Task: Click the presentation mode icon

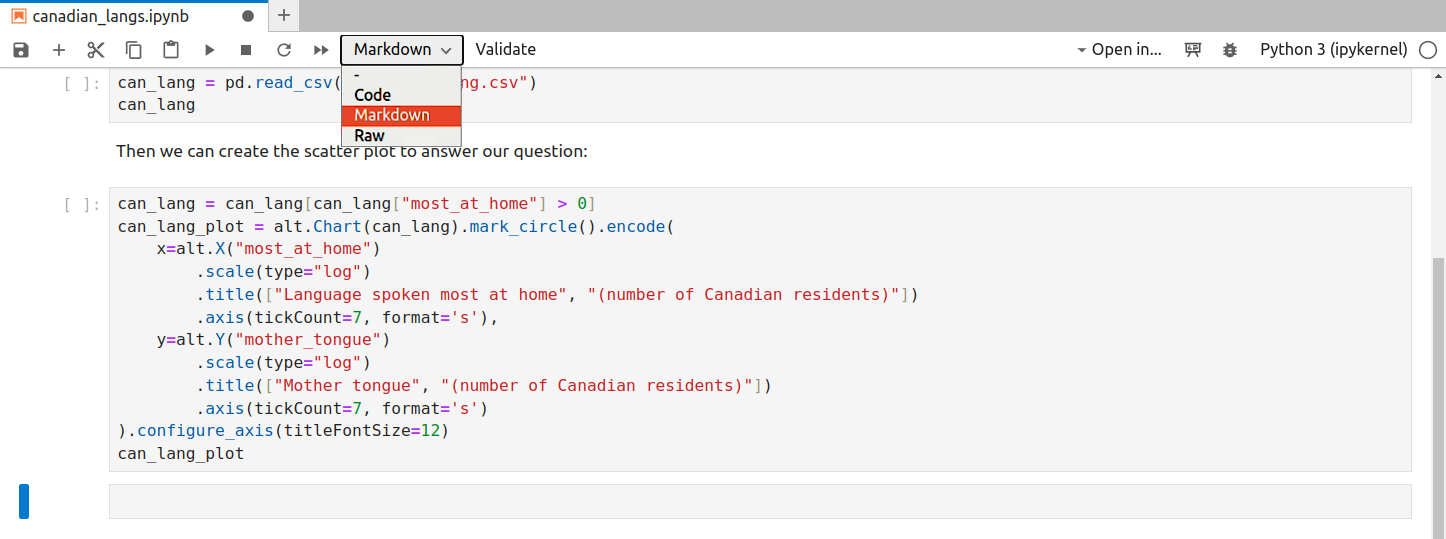Action: tap(1192, 50)
